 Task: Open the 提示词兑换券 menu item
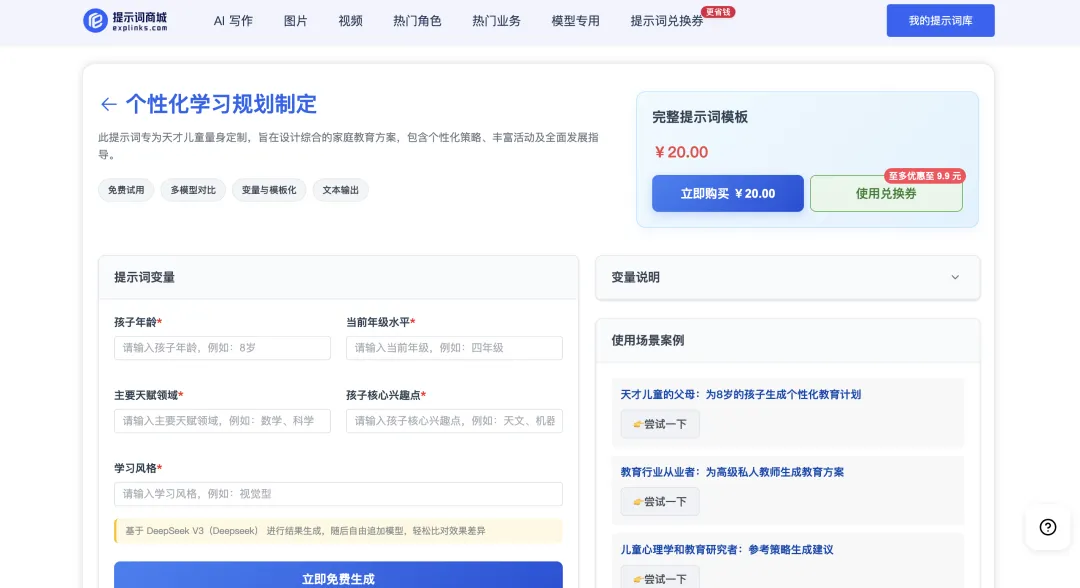667,21
